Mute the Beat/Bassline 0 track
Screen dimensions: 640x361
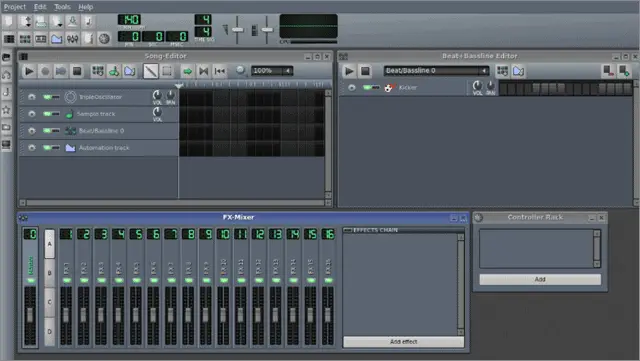pyautogui.click(x=47, y=131)
